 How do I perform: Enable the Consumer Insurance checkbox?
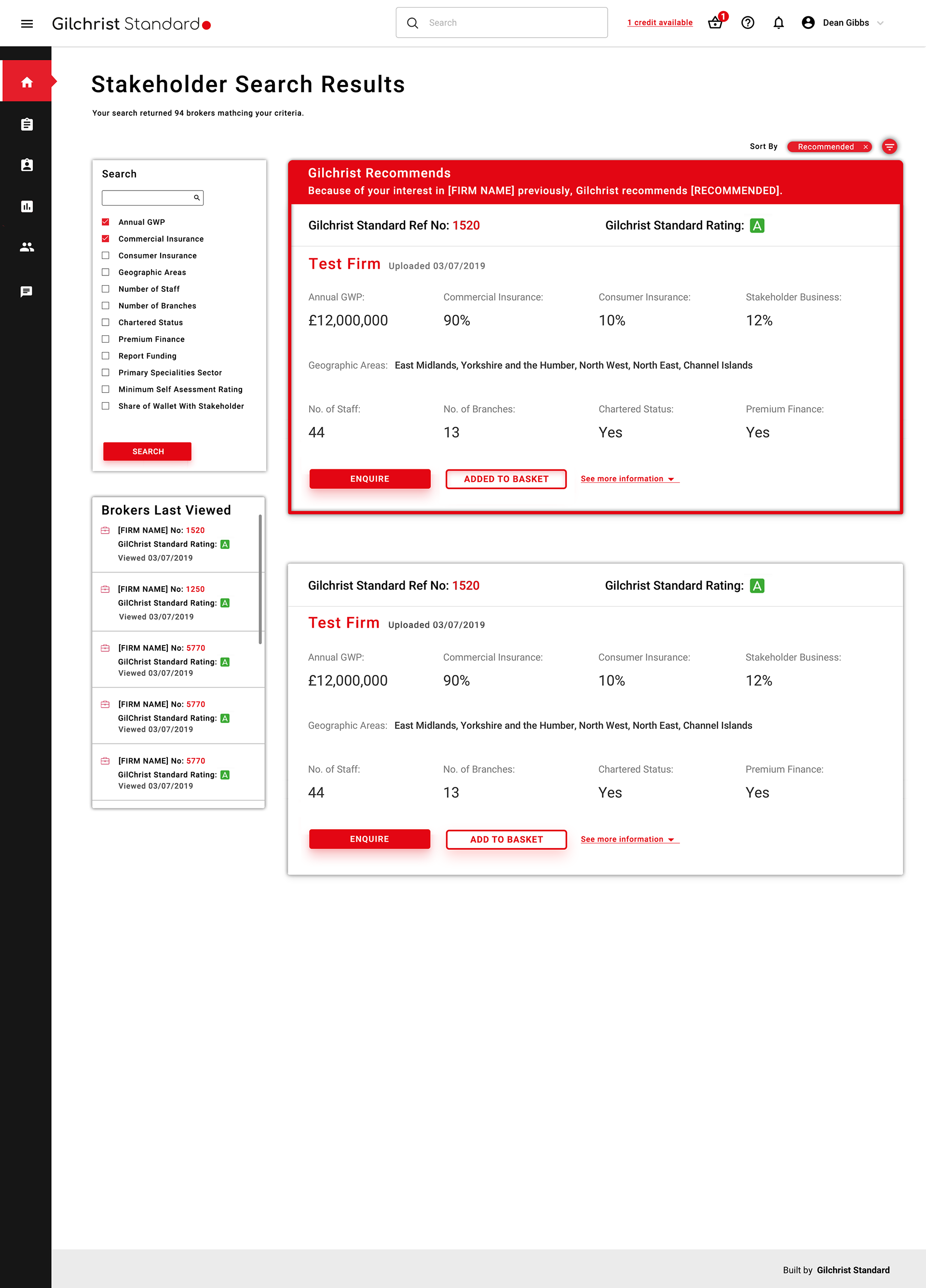(x=106, y=256)
